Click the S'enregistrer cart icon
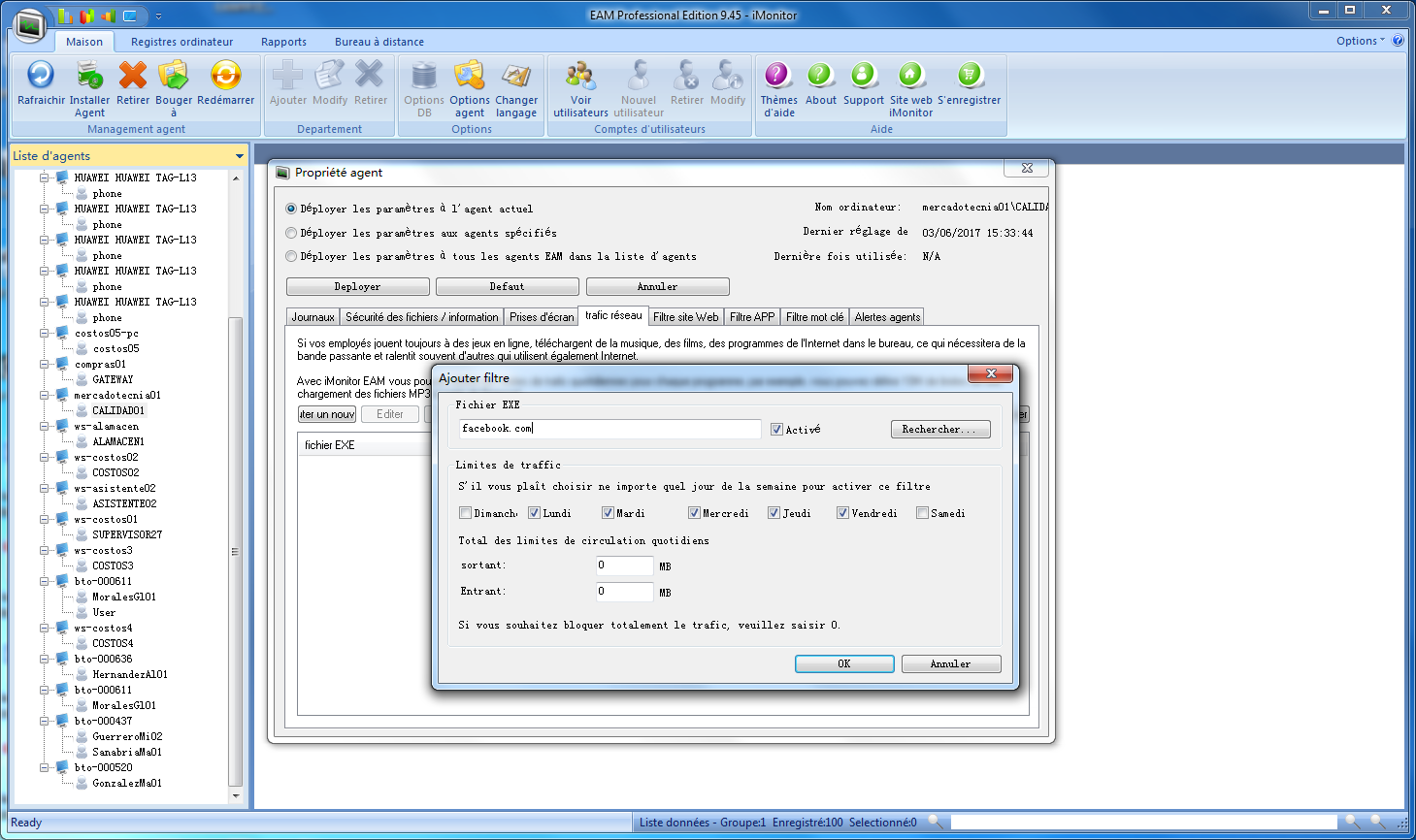 969,76
